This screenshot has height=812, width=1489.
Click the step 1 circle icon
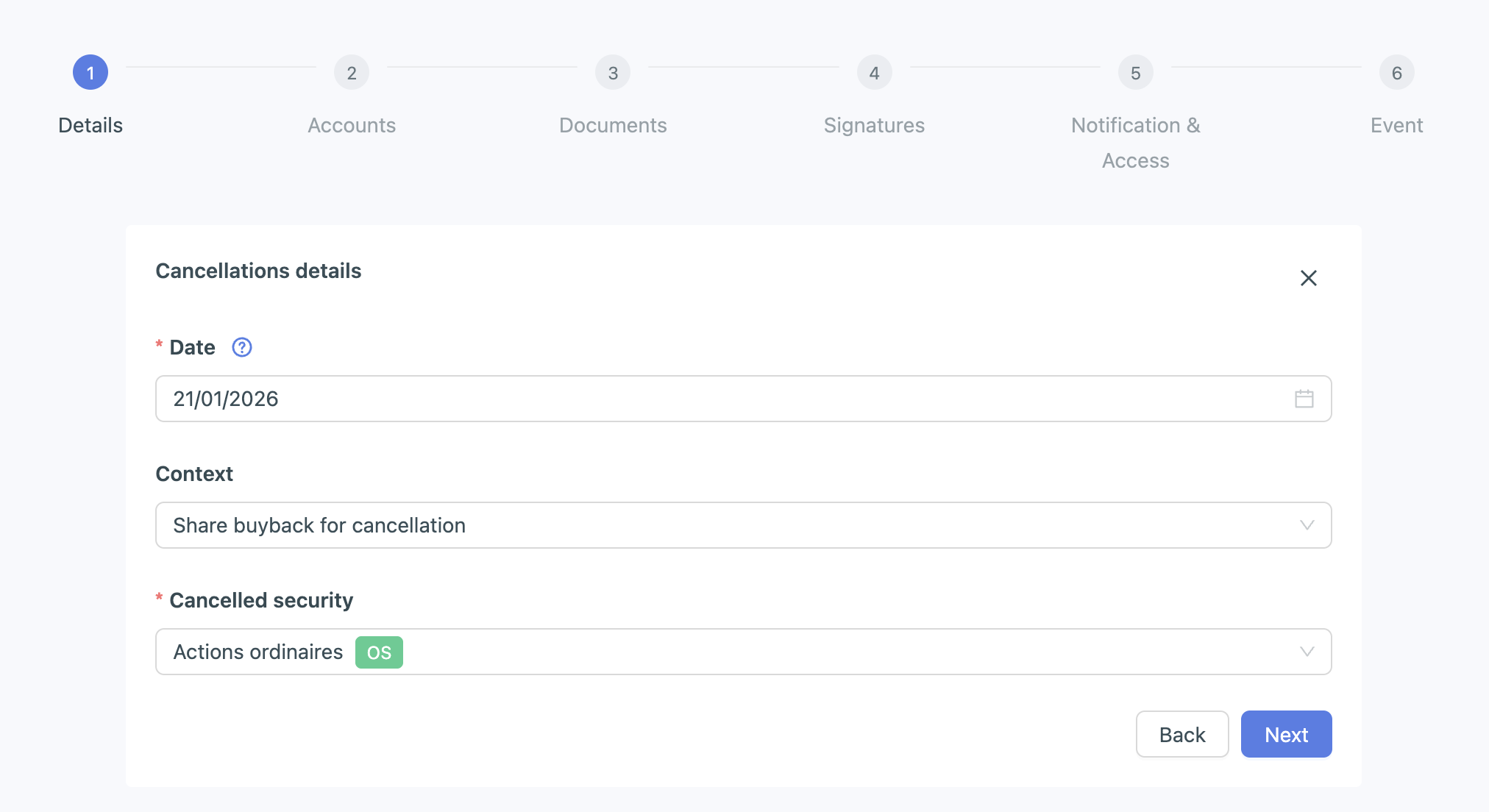[90, 73]
